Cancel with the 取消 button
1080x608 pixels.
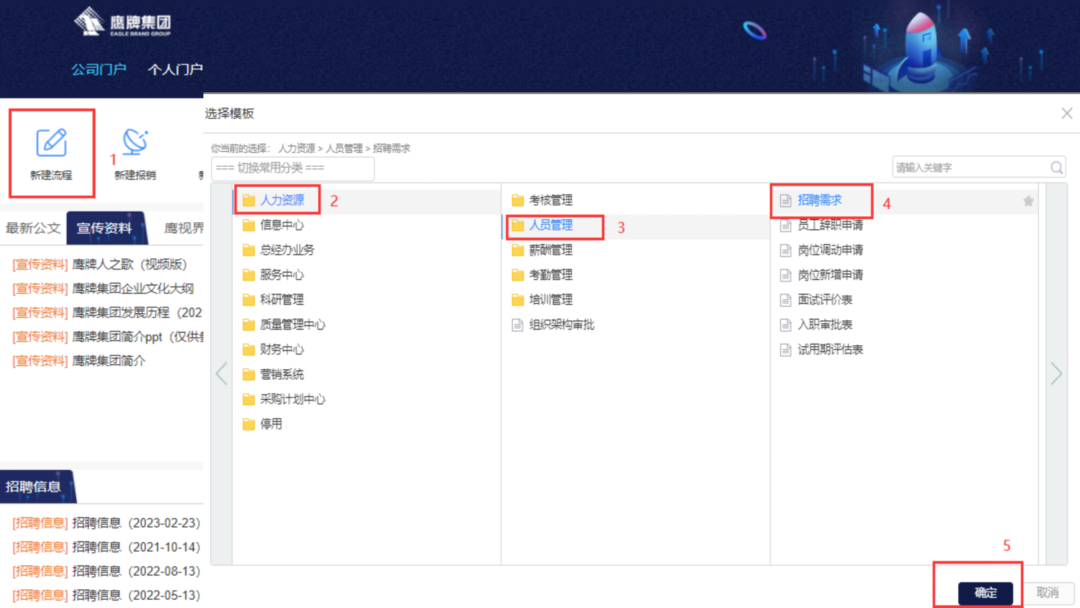click(1048, 593)
